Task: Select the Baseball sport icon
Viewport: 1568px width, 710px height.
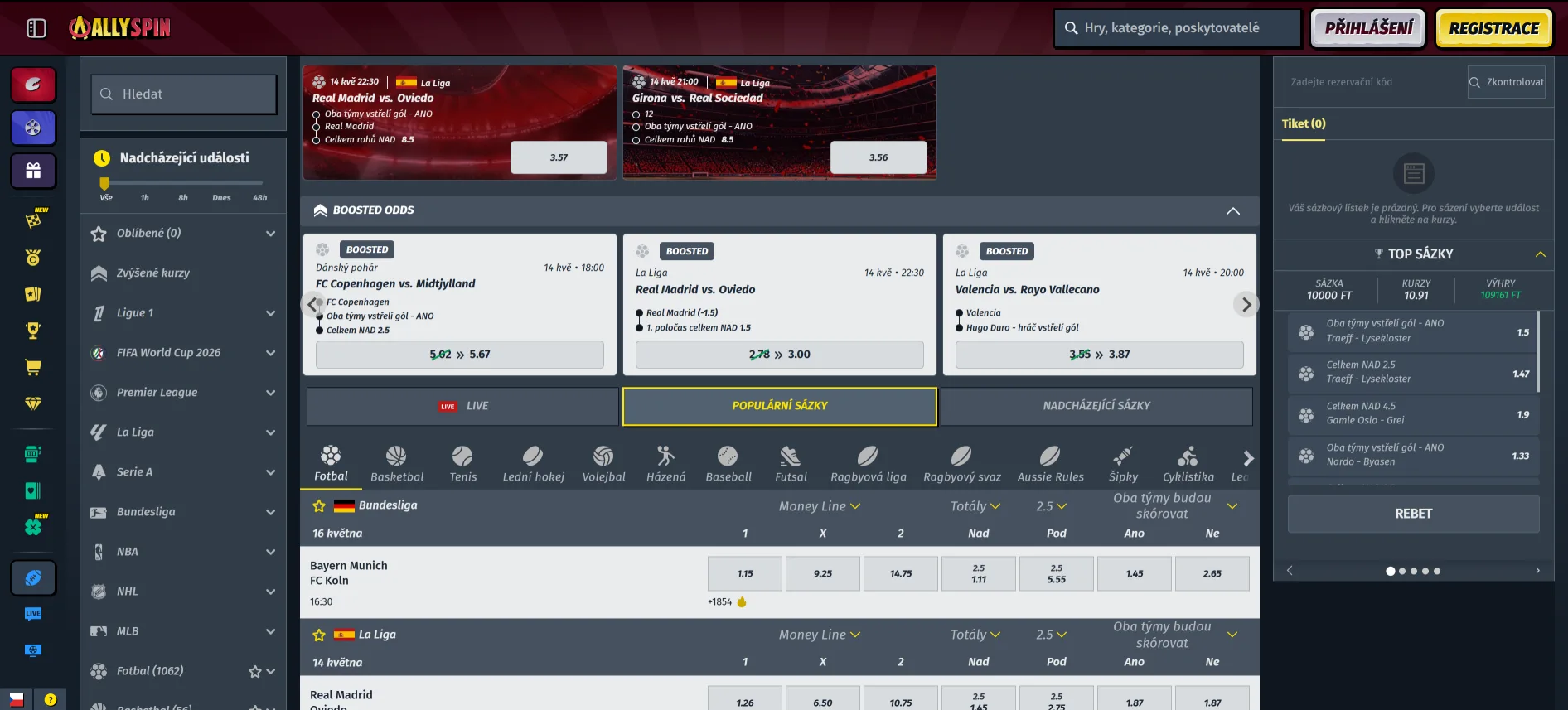Action: pyautogui.click(x=728, y=464)
